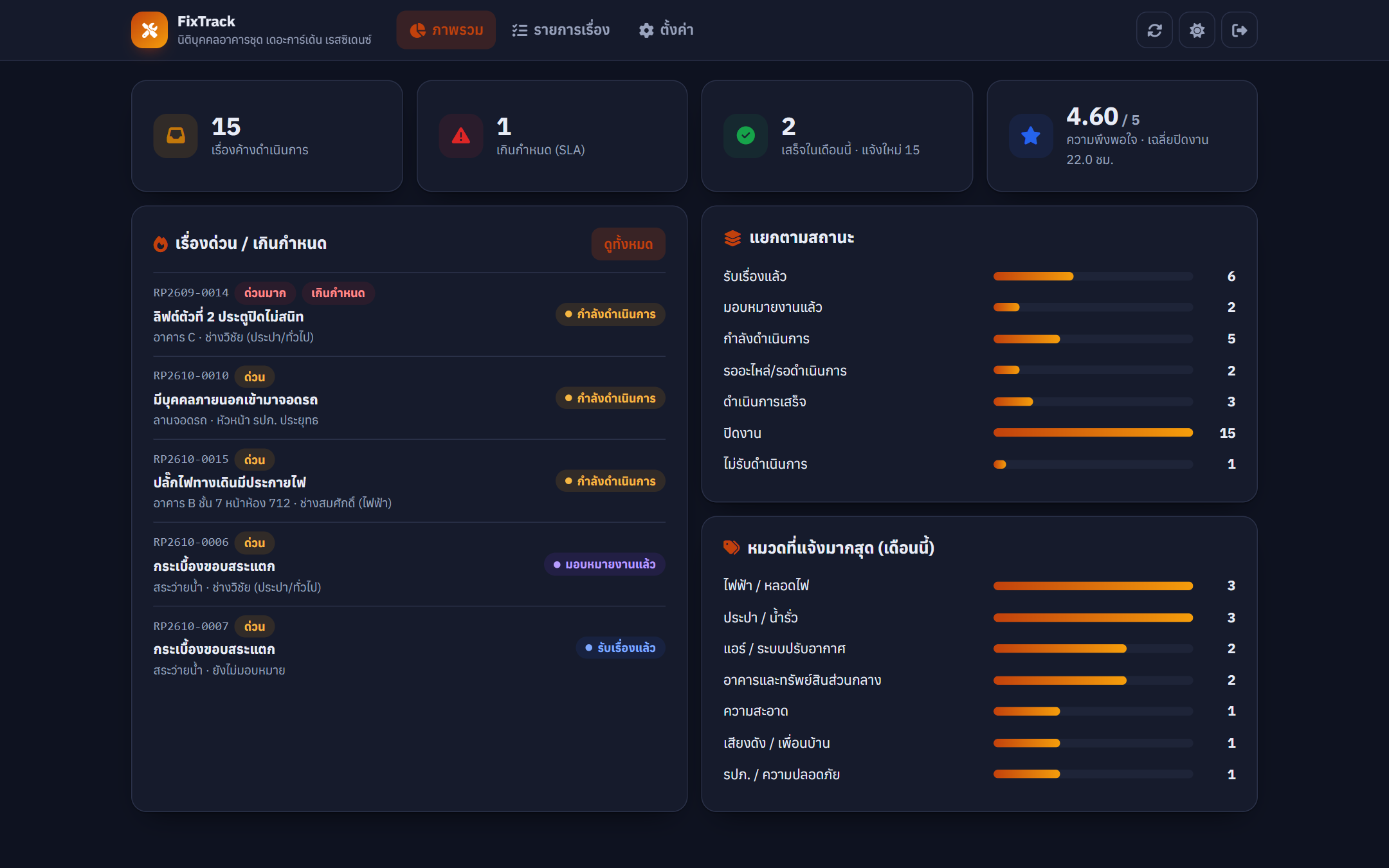The height and width of the screenshot is (868, 1389).
Task: Click the ดำเนินการเสร็จ status row label
Action: [765, 401]
